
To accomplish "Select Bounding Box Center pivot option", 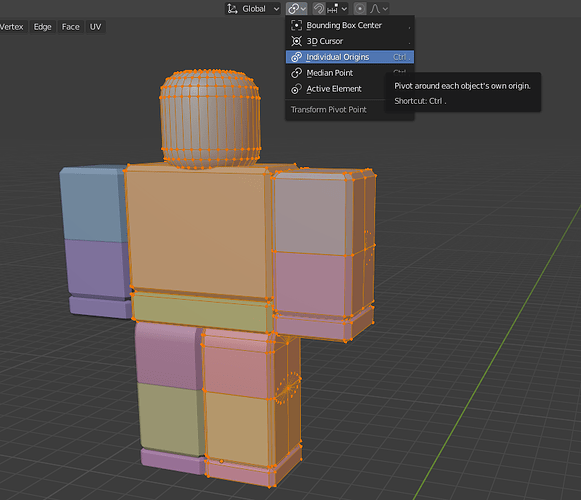I will 350,25.
